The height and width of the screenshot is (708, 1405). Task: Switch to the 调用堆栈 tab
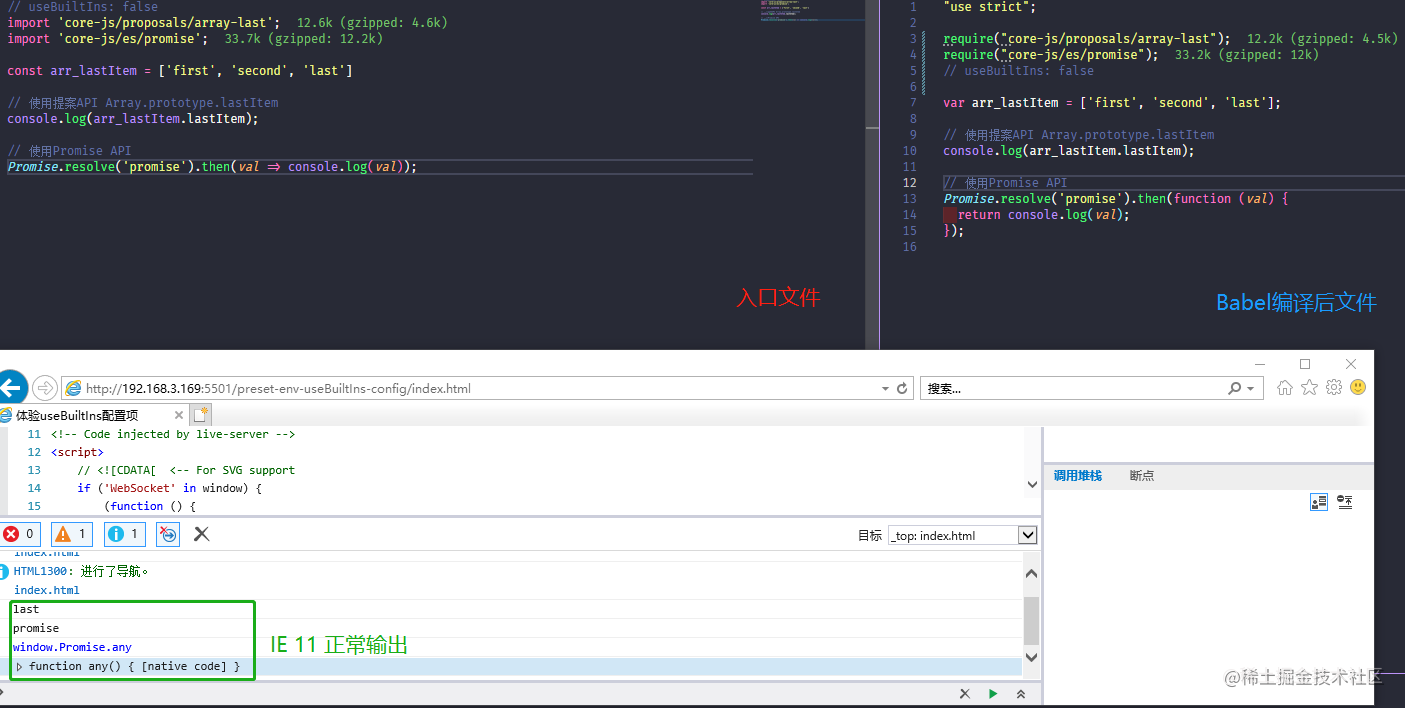click(1077, 476)
